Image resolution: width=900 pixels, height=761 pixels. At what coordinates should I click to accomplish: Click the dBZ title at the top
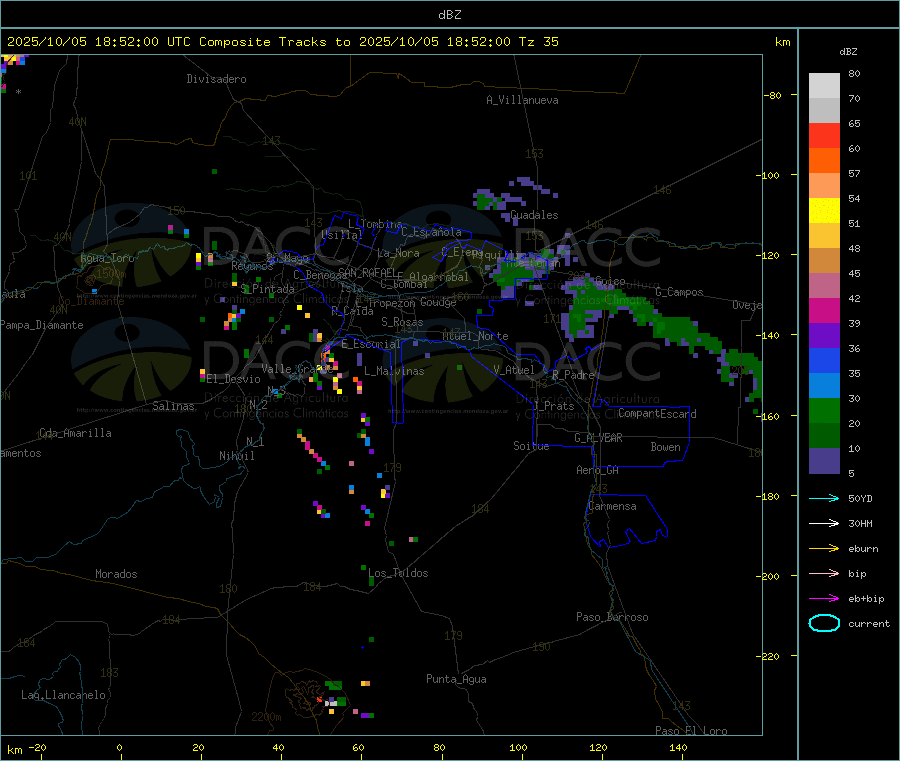[449, 14]
